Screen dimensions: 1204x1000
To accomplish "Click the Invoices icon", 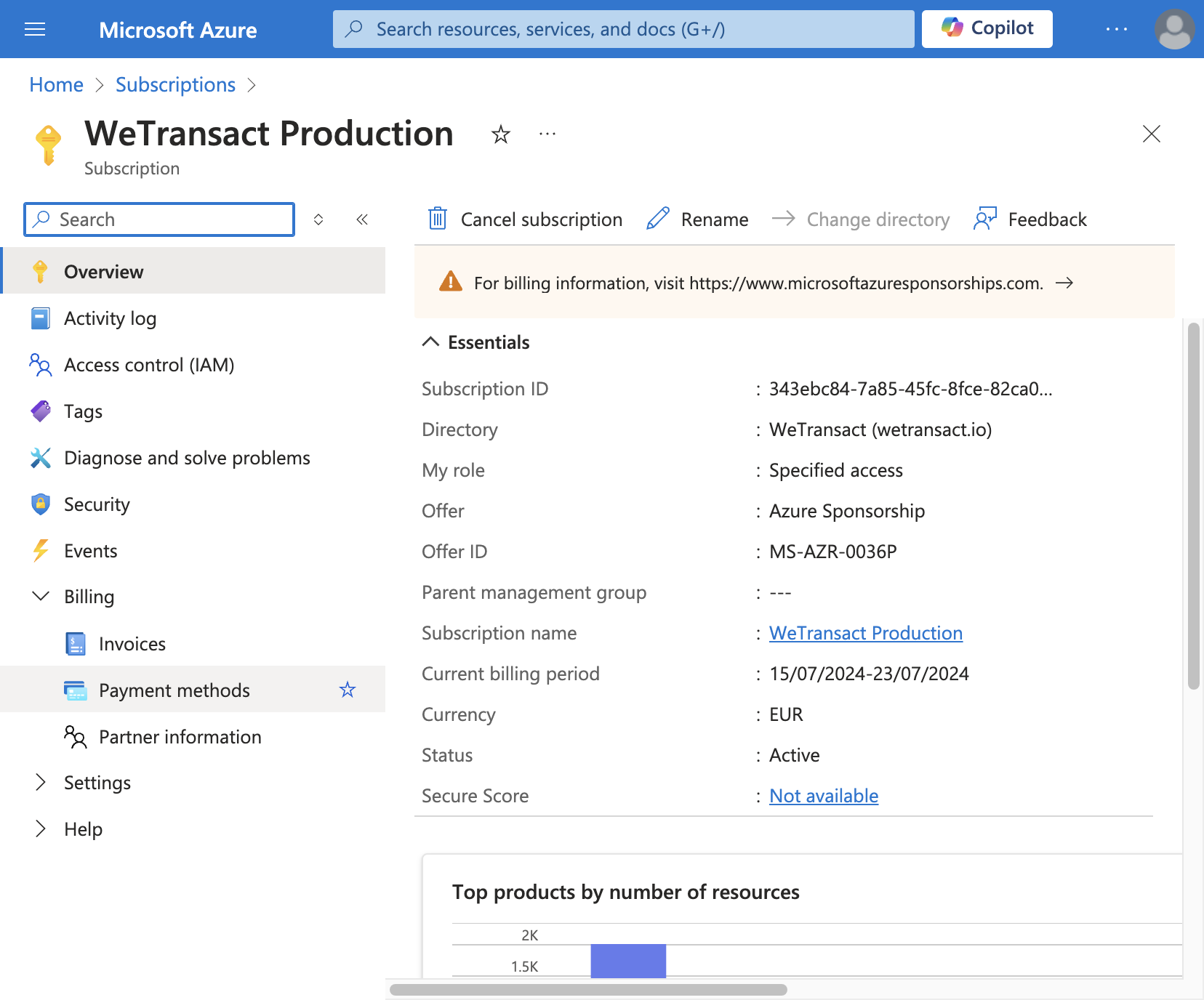I will pyautogui.click(x=76, y=644).
